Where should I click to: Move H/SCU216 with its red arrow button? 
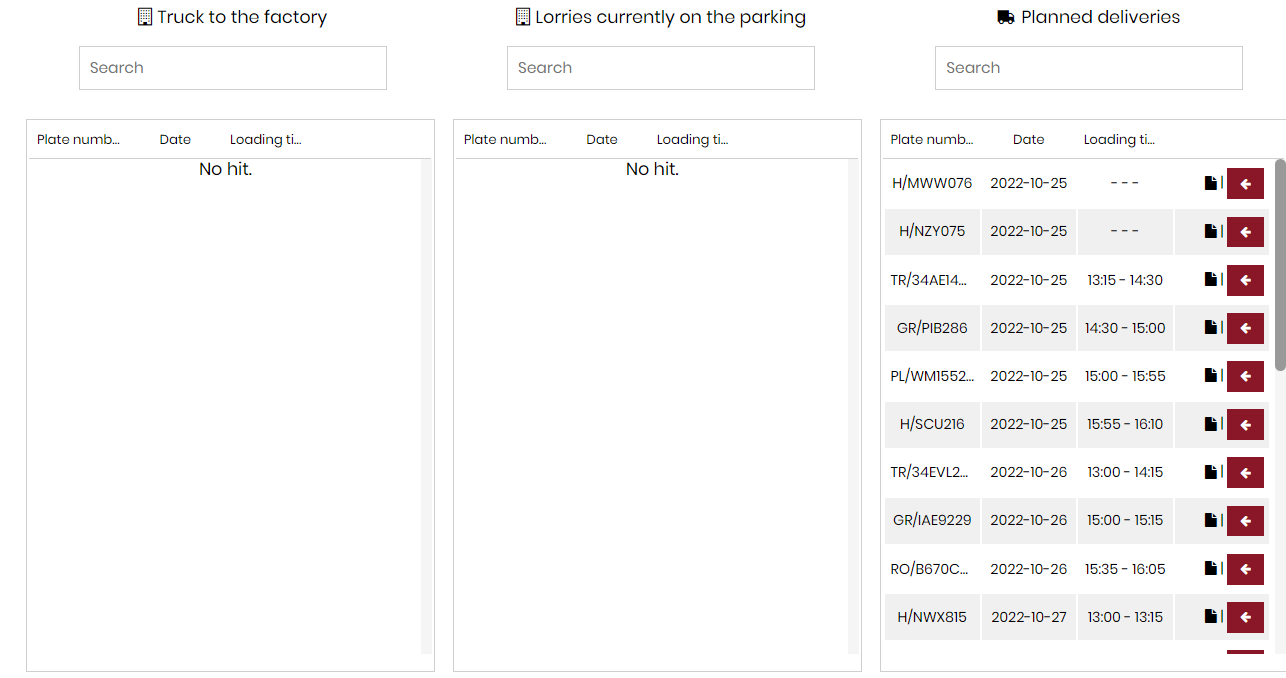pyautogui.click(x=1245, y=425)
